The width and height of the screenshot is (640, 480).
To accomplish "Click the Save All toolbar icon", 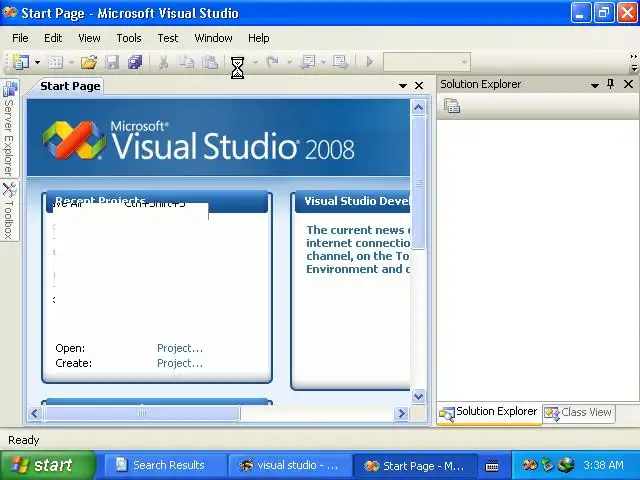I will (x=135, y=62).
